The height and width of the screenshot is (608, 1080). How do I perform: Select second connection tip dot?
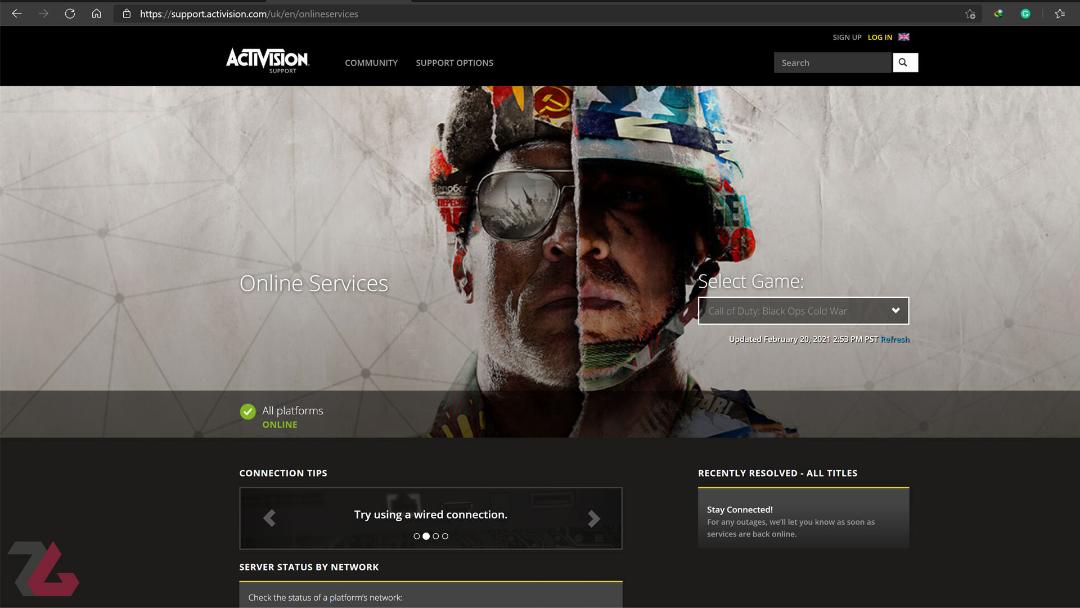coord(426,536)
